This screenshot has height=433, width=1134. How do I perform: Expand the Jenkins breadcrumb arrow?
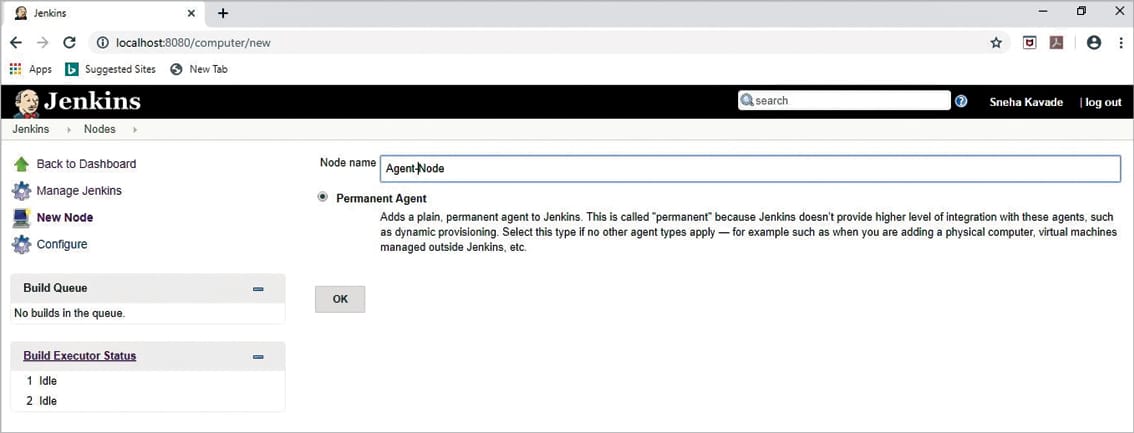click(69, 130)
